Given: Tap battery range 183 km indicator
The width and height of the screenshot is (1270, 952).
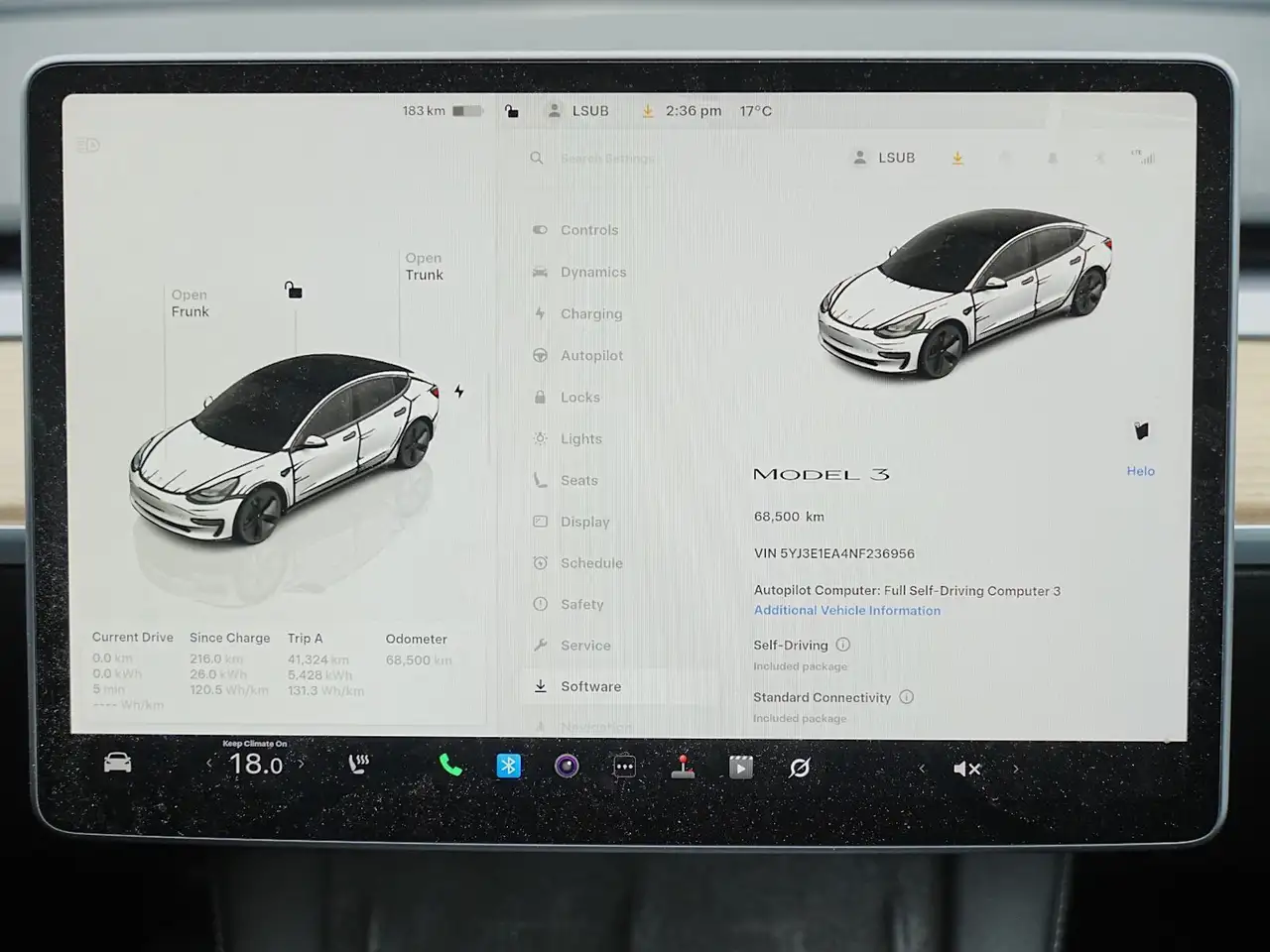Looking at the screenshot, I should coord(443,111).
